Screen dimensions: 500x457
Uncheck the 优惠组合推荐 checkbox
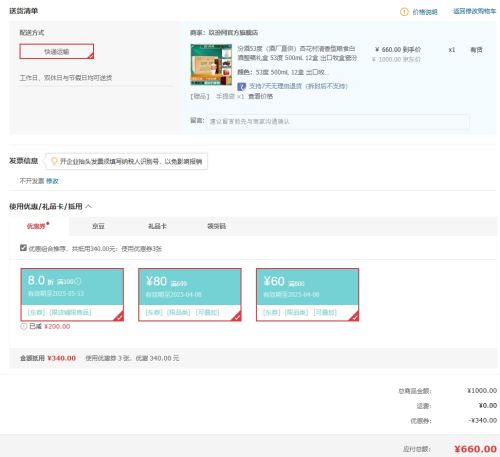click(23, 248)
